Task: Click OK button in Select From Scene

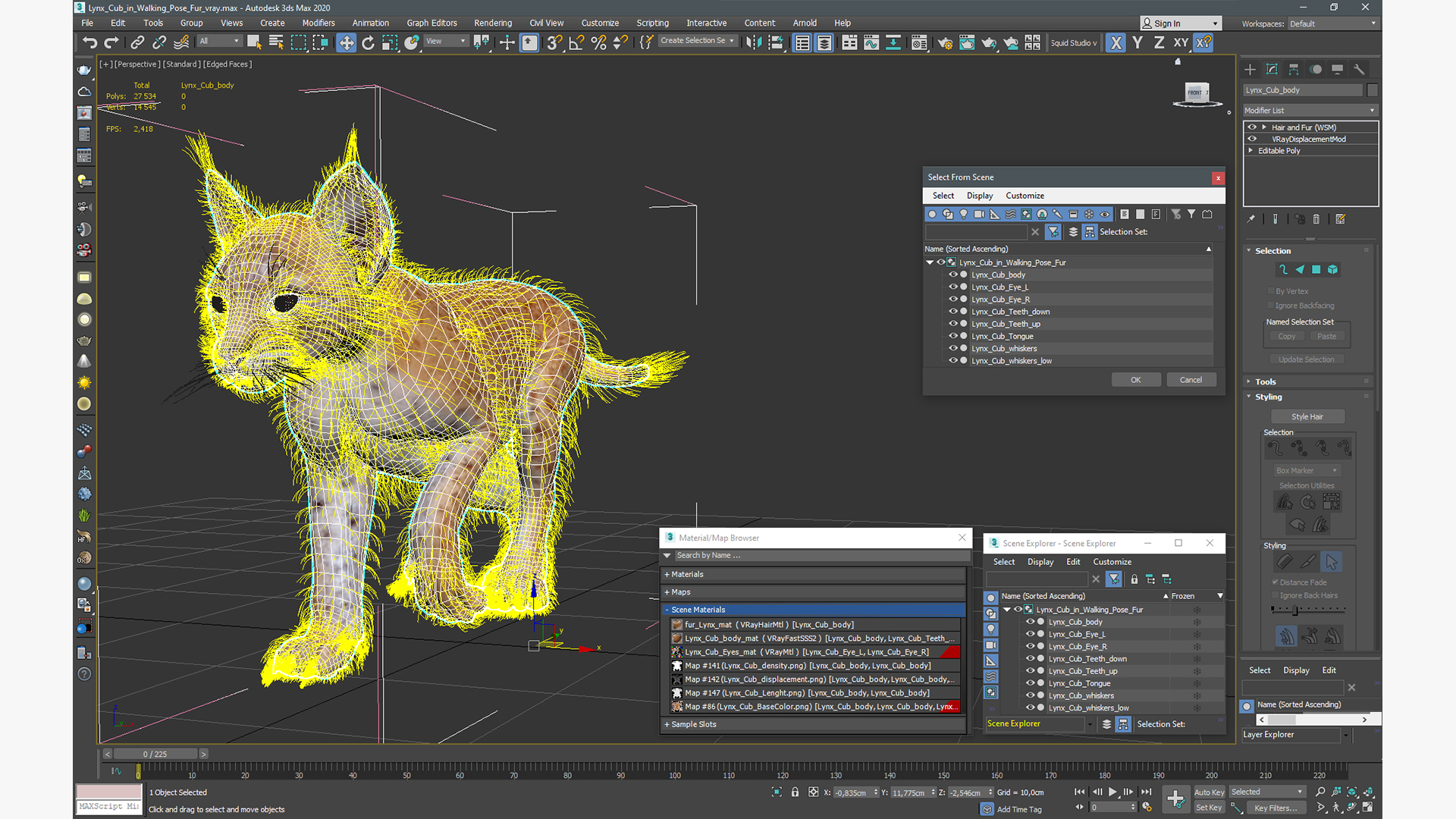Action: 1136,379
